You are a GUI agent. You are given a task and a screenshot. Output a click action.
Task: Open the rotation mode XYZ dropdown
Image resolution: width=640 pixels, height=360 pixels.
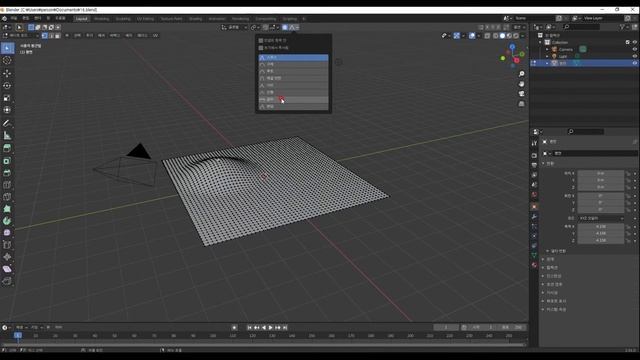[601, 218]
